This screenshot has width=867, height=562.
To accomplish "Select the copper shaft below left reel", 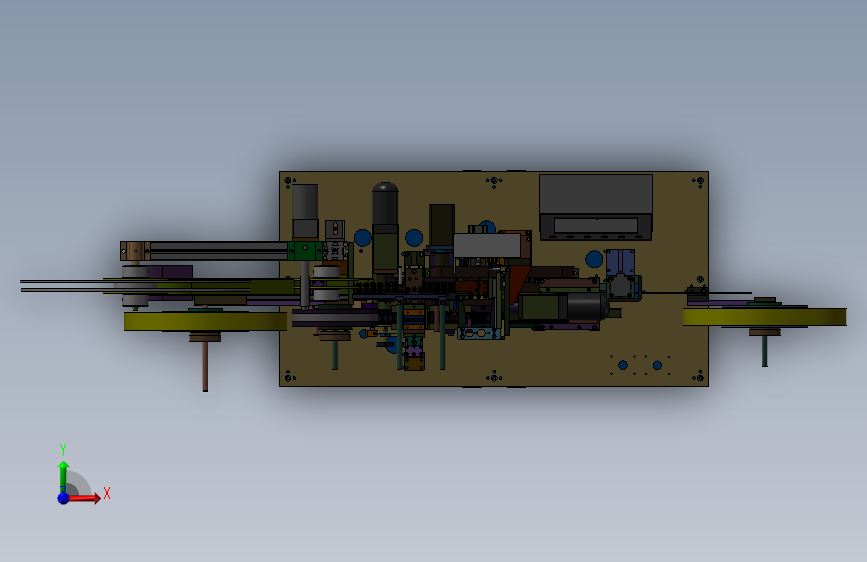I will click(205, 366).
